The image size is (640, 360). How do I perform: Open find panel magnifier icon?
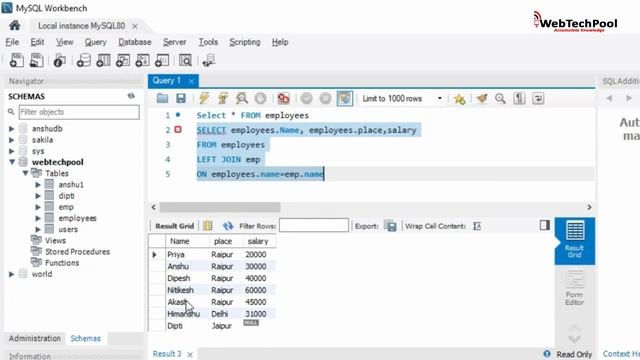[x=500, y=98]
